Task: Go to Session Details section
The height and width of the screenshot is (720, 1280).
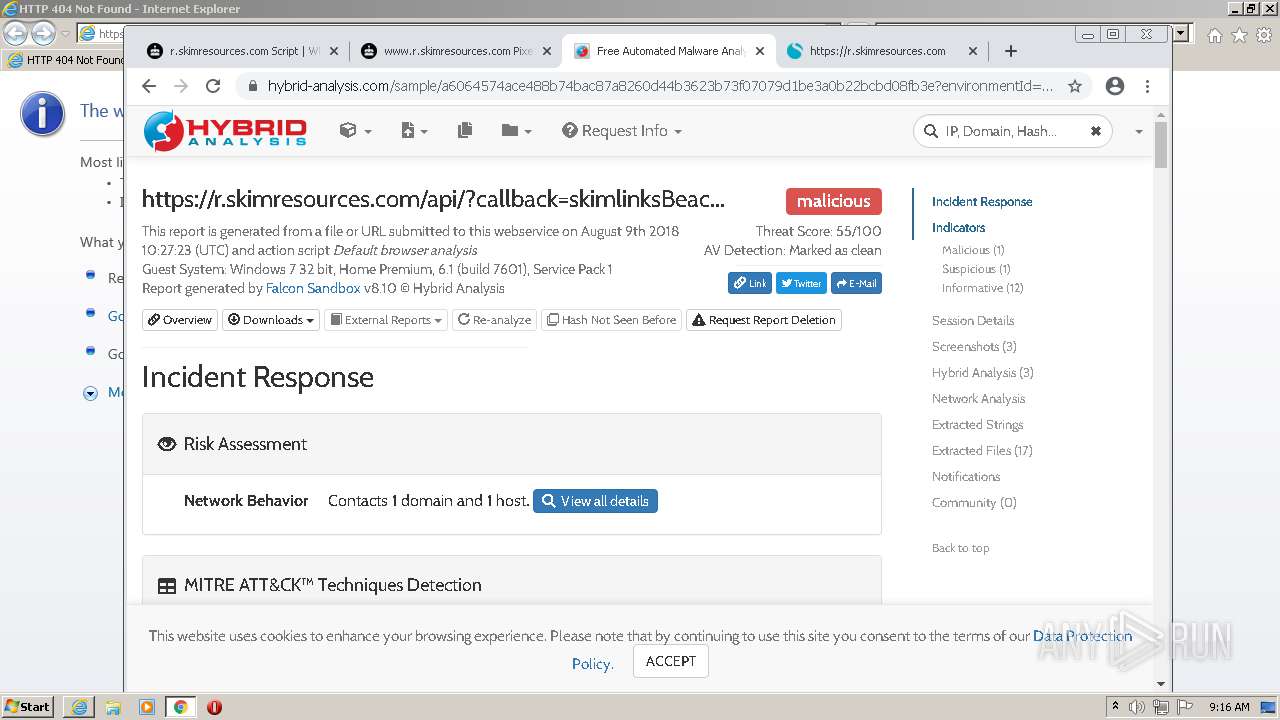Action: tap(973, 320)
